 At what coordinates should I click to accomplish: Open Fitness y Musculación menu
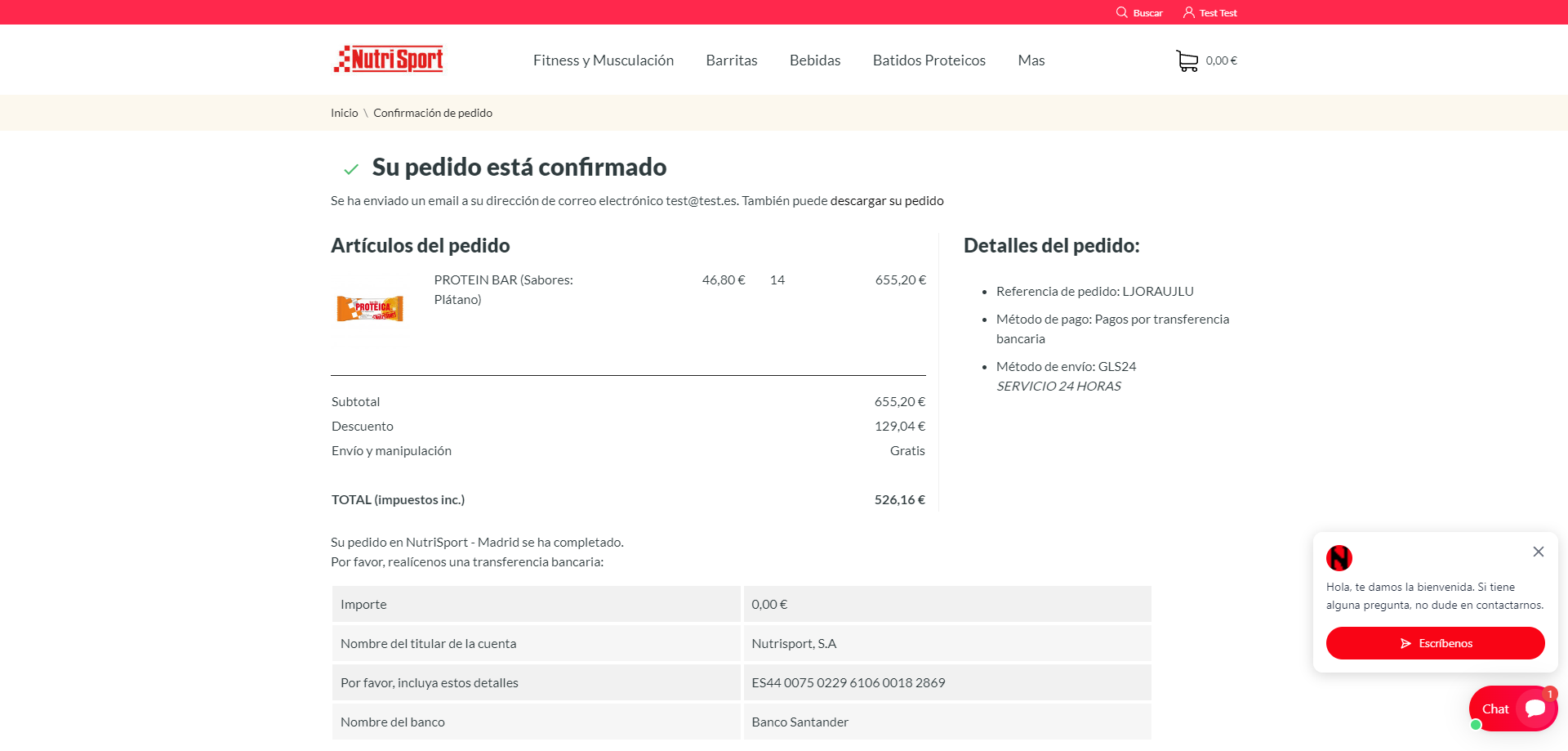(x=604, y=60)
